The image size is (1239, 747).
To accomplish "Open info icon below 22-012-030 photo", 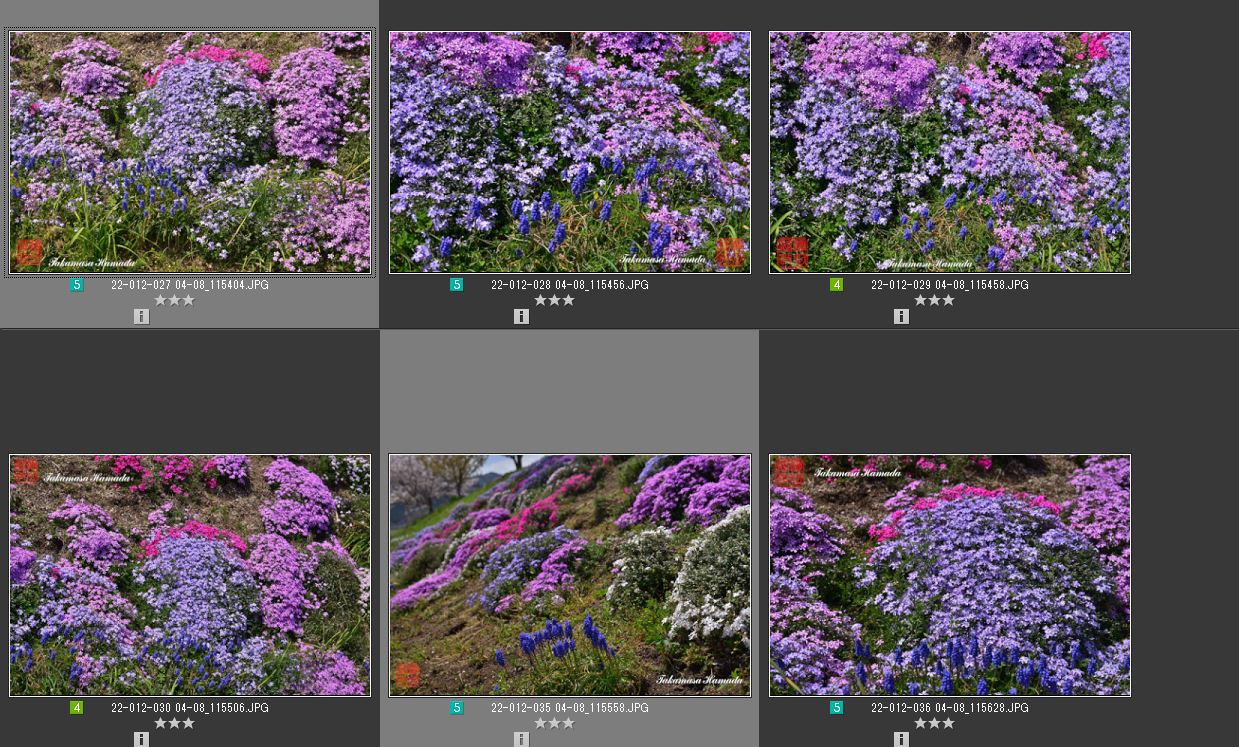I will click(x=141, y=740).
